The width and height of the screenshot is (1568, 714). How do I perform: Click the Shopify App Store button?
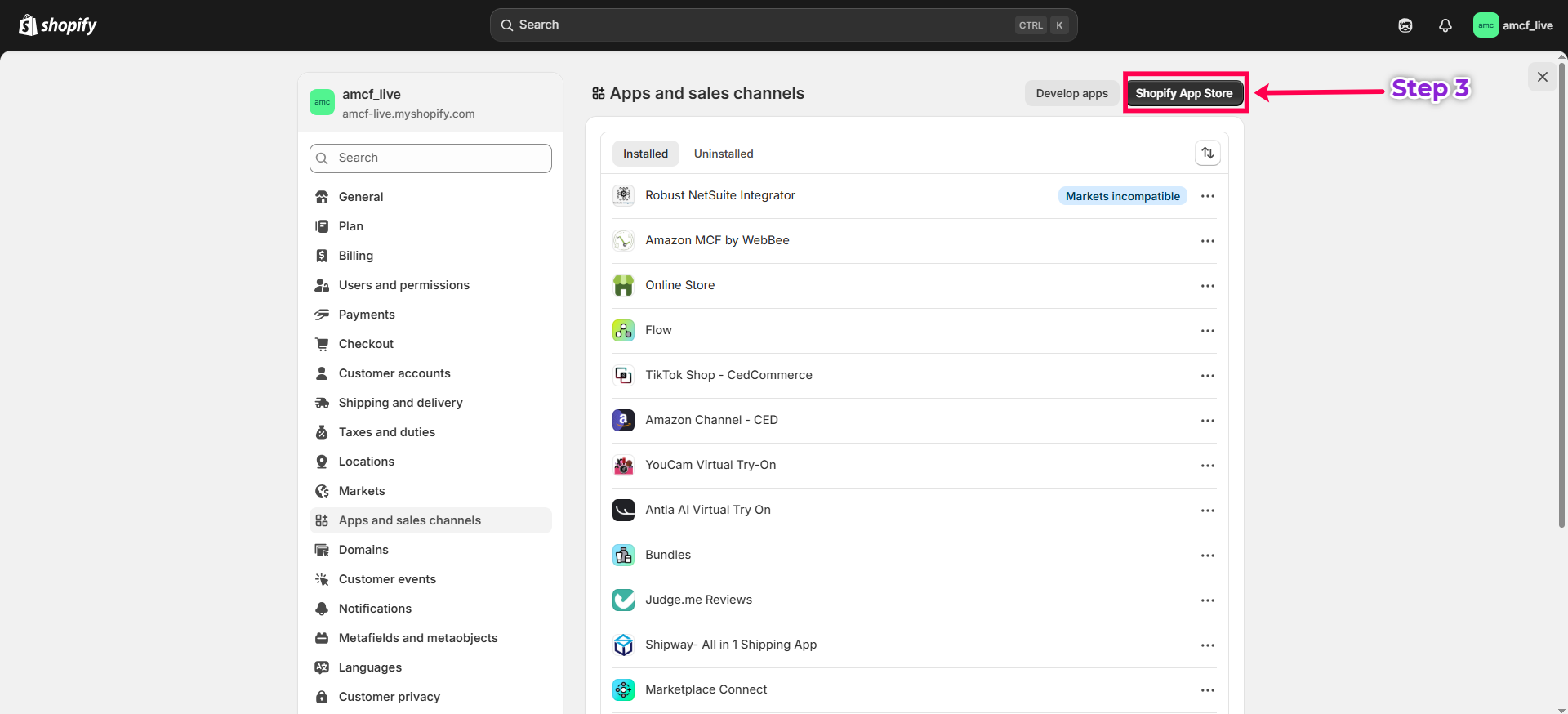(1183, 93)
